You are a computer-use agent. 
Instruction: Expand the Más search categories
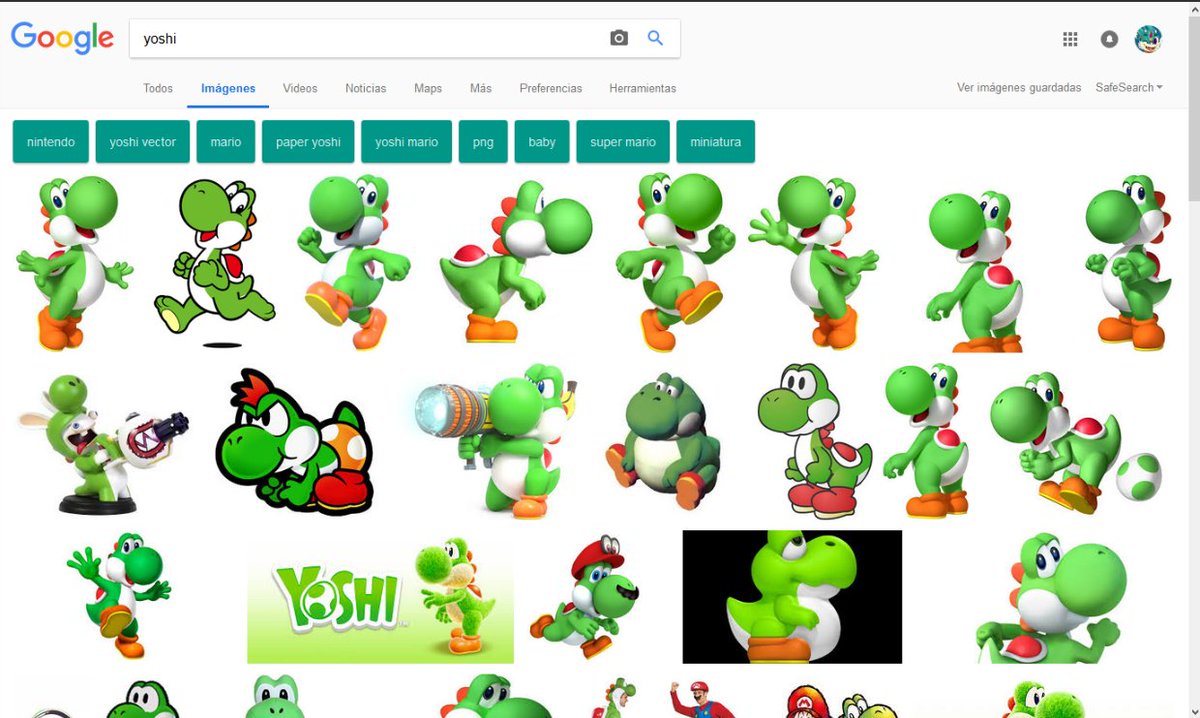pos(480,88)
